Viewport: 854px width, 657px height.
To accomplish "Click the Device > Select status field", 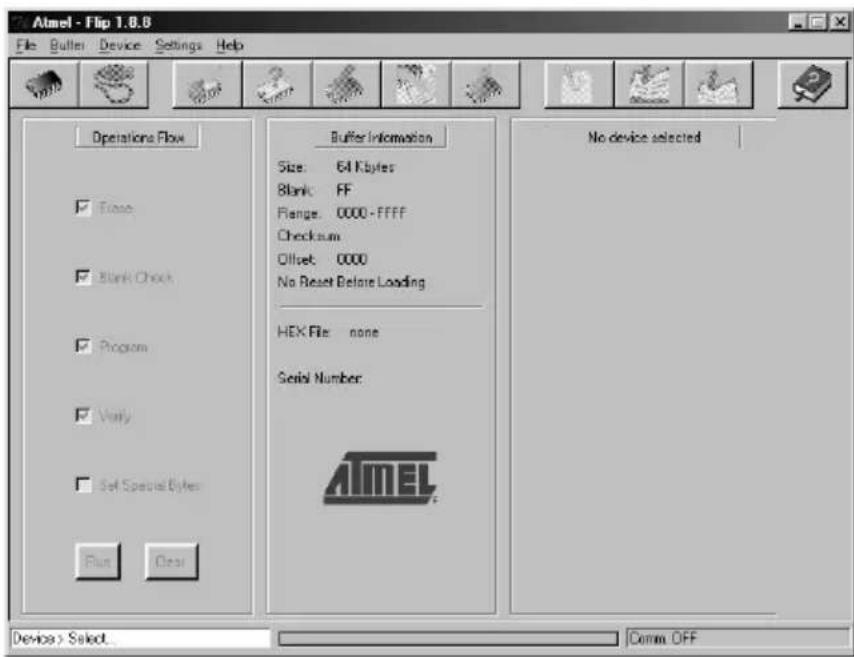I will pos(140,638).
